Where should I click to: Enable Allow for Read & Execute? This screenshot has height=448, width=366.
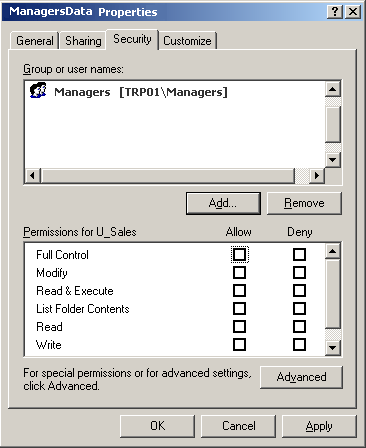(239, 291)
